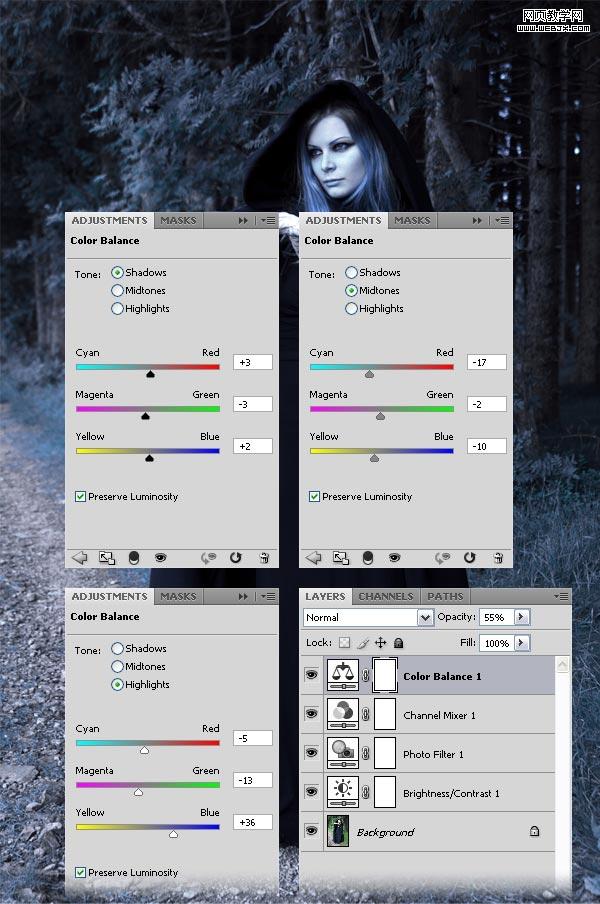Select the Background layer thumbnail
Screen dimensions: 600x904
[x=338, y=831]
